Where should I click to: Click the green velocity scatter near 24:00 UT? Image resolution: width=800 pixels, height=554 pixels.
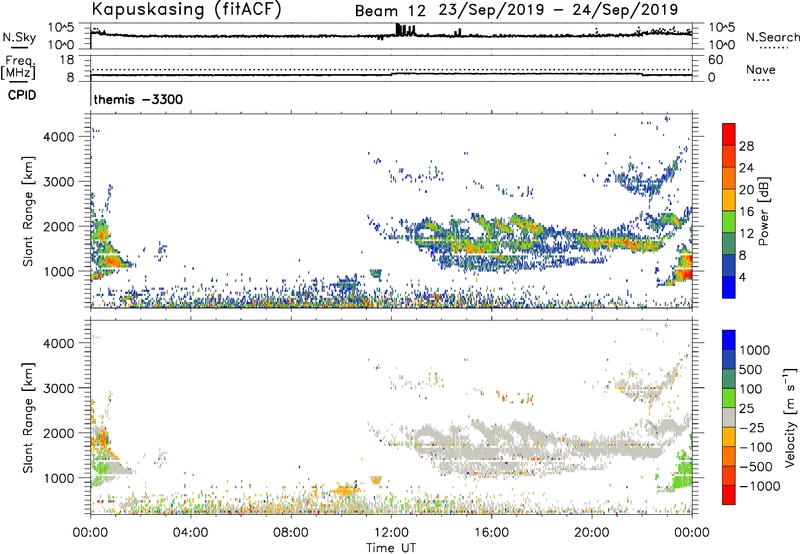(x=680, y=472)
